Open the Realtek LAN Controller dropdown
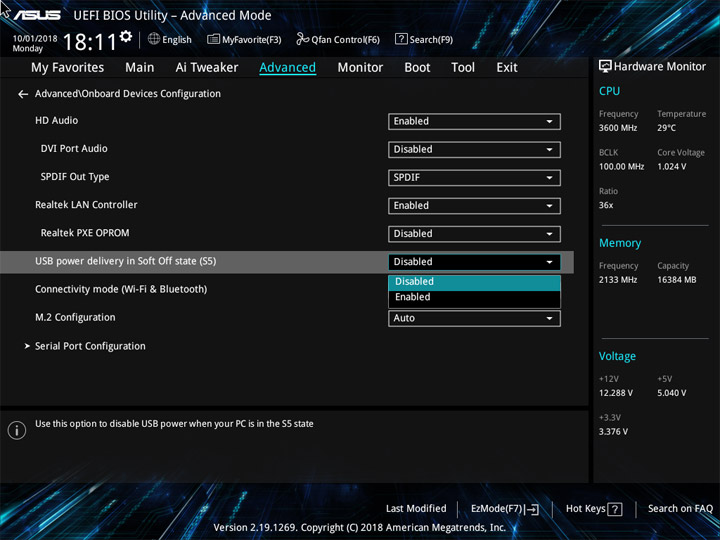 pos(474,206)
